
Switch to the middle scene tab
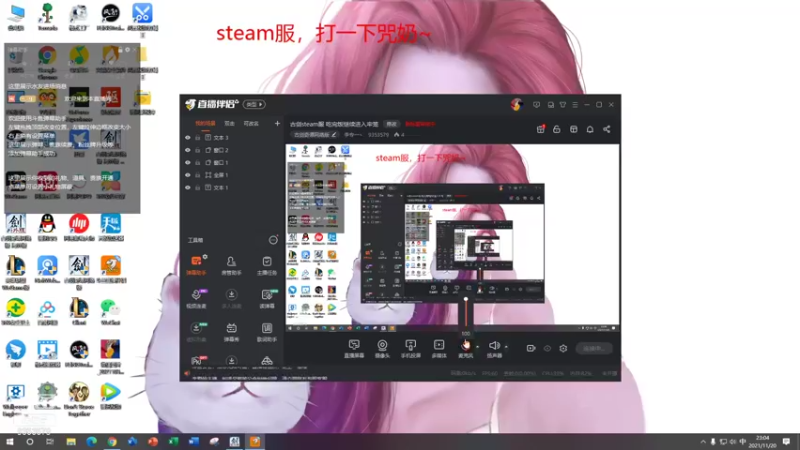click(x=230, y=123)
